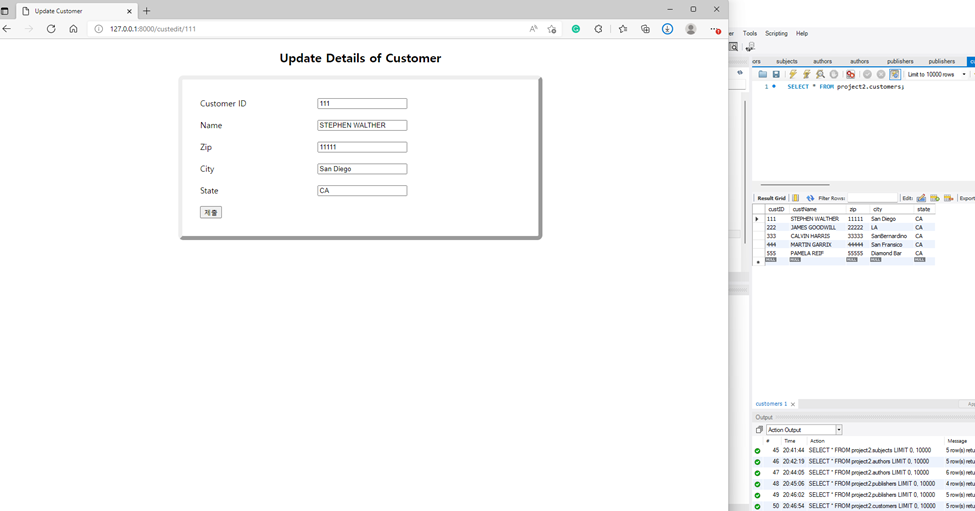
Task: Open Action Output dropdown
Action: pyautogui.click(x=804, y=430)
